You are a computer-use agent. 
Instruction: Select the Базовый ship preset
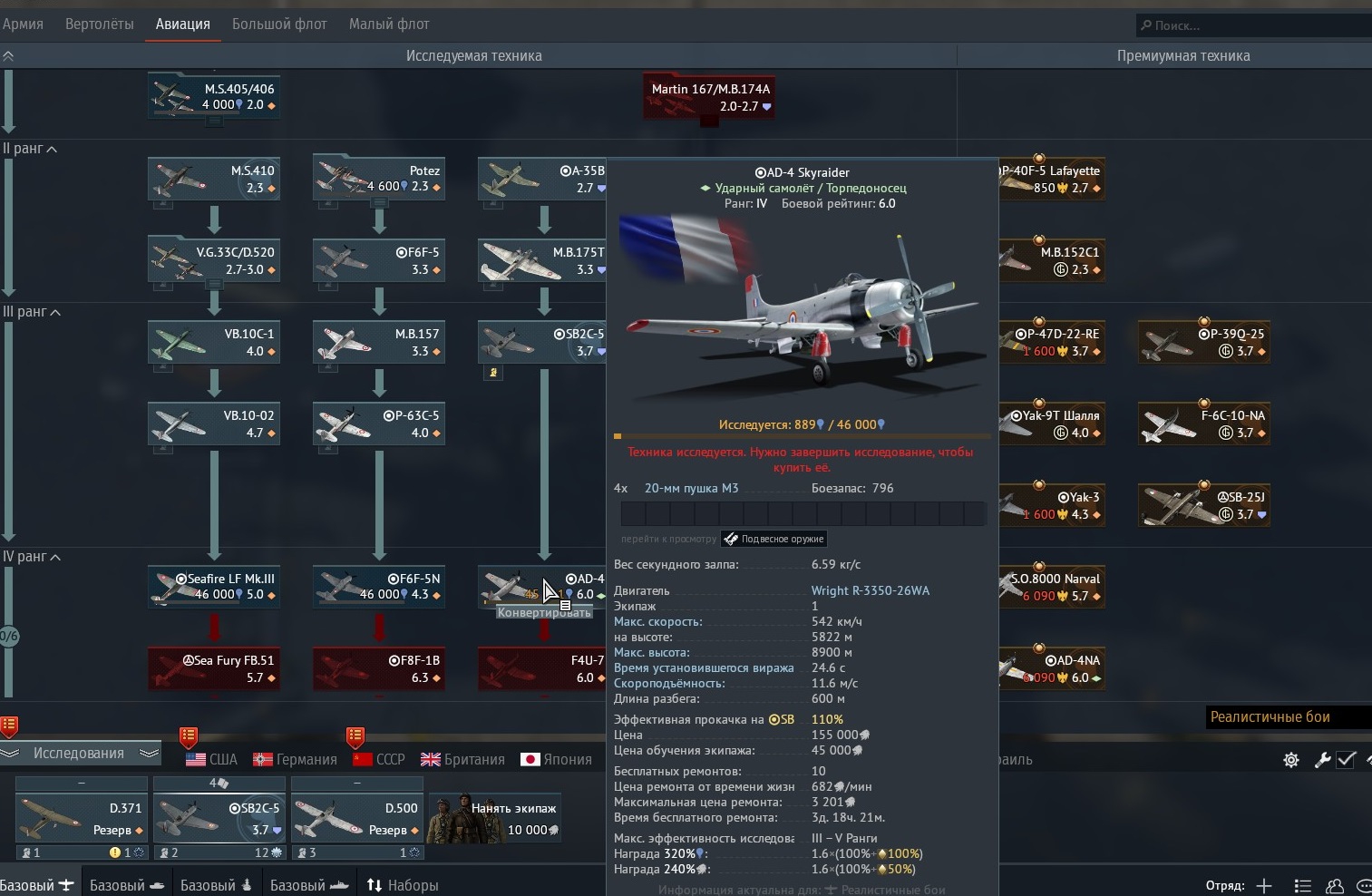point(217,885)
